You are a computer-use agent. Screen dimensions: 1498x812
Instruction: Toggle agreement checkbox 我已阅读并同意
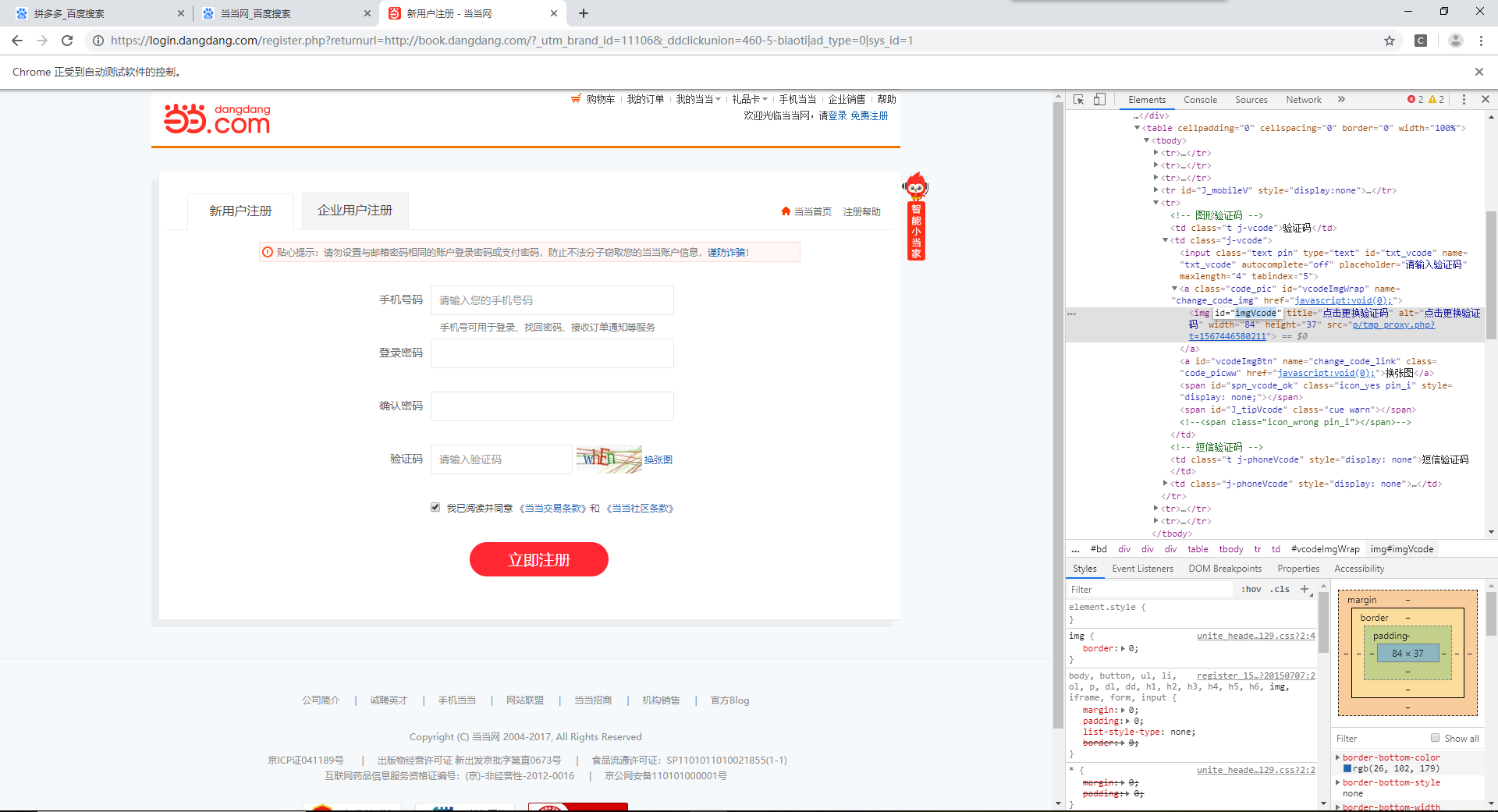435,507
